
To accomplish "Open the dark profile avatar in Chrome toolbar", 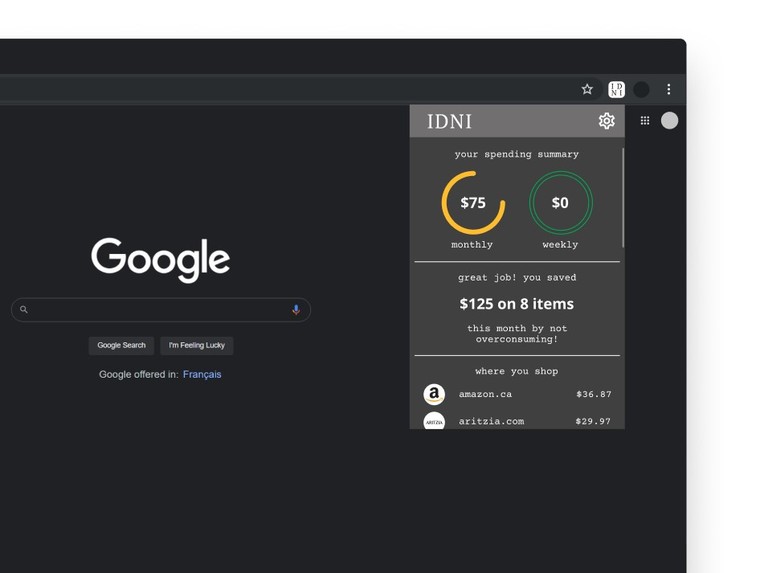I will (x=641, y=89).
